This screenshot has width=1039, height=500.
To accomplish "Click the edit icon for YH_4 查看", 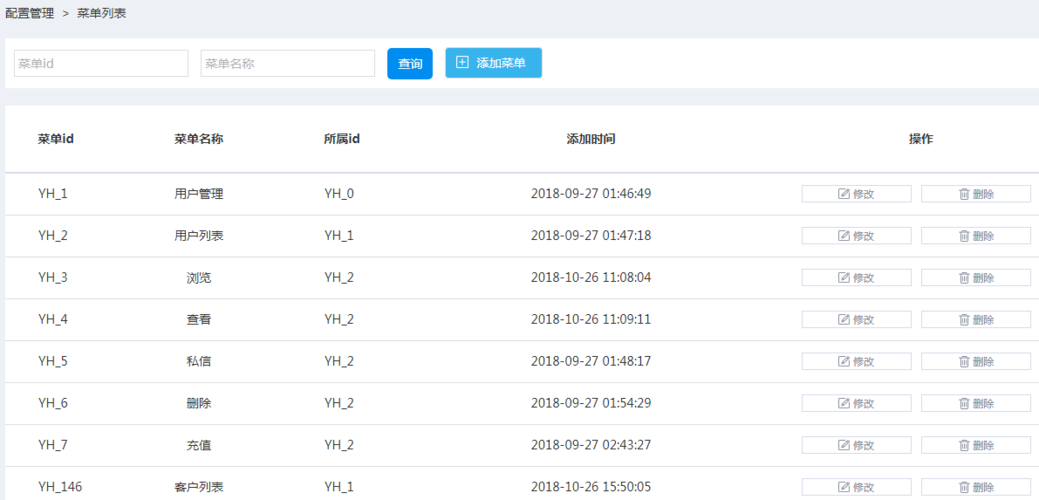I will point(844,320).
